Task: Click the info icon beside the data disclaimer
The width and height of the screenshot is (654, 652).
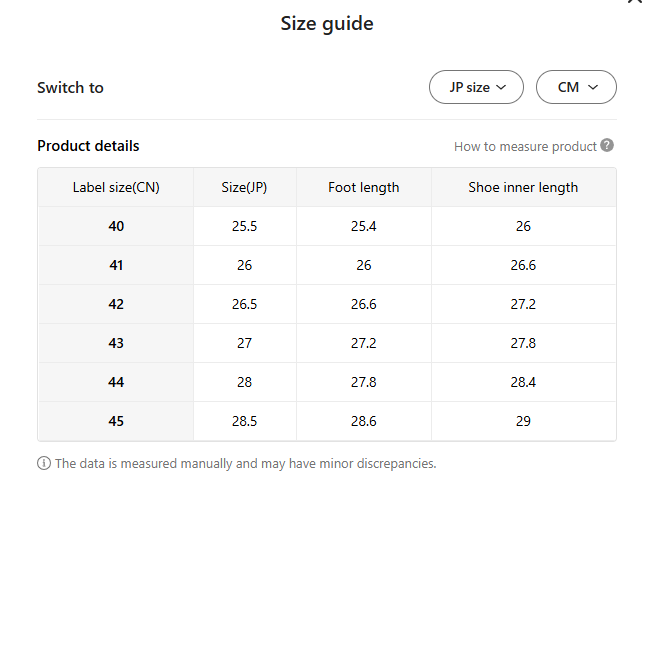Action: tap(44, 464)
